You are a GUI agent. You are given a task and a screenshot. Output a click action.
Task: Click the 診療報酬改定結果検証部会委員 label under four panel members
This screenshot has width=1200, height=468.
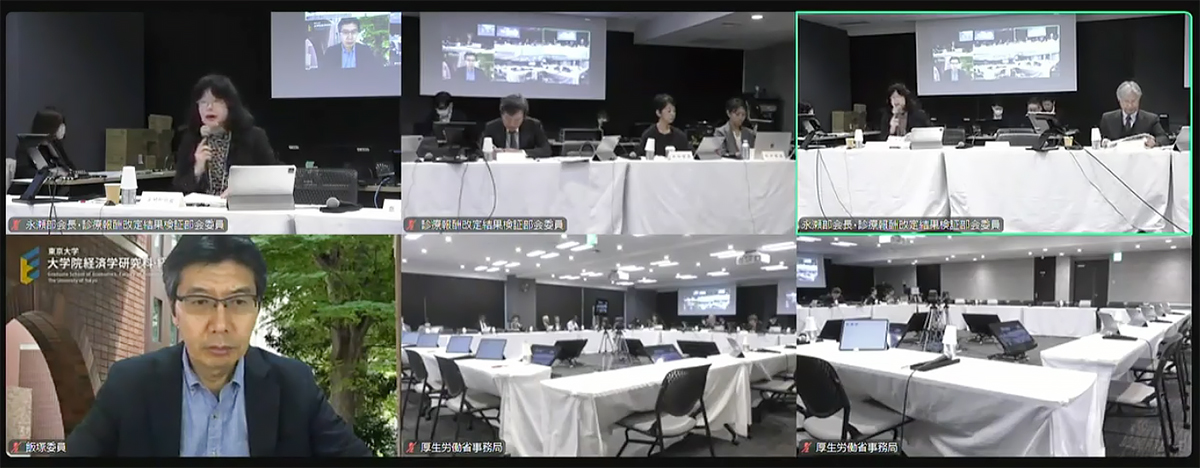click(x=492, y=225)
